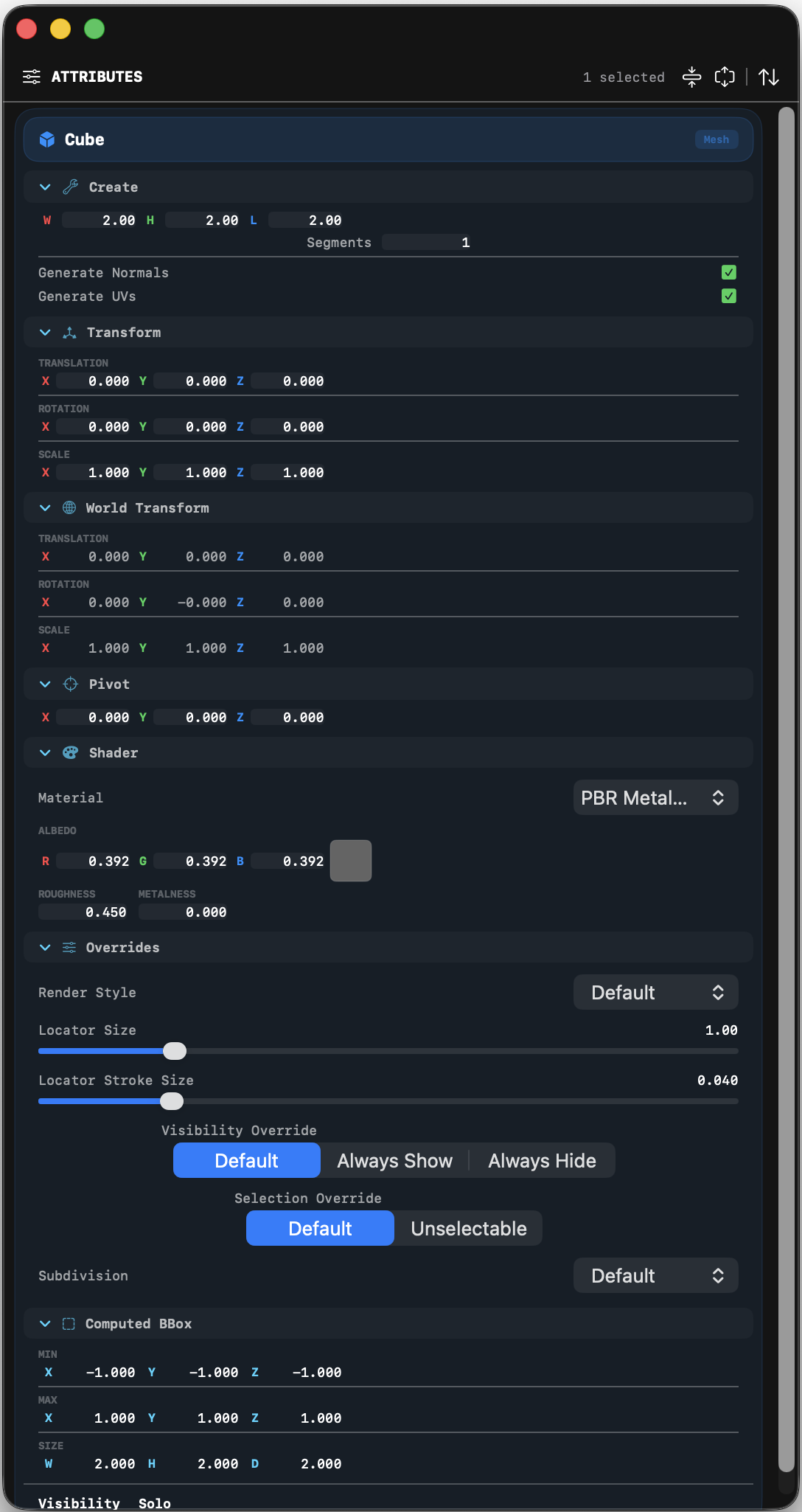Screen dimensions: 802x1512
Task: Click the Overrides sliders icon
Action: (x=69, y=947)
